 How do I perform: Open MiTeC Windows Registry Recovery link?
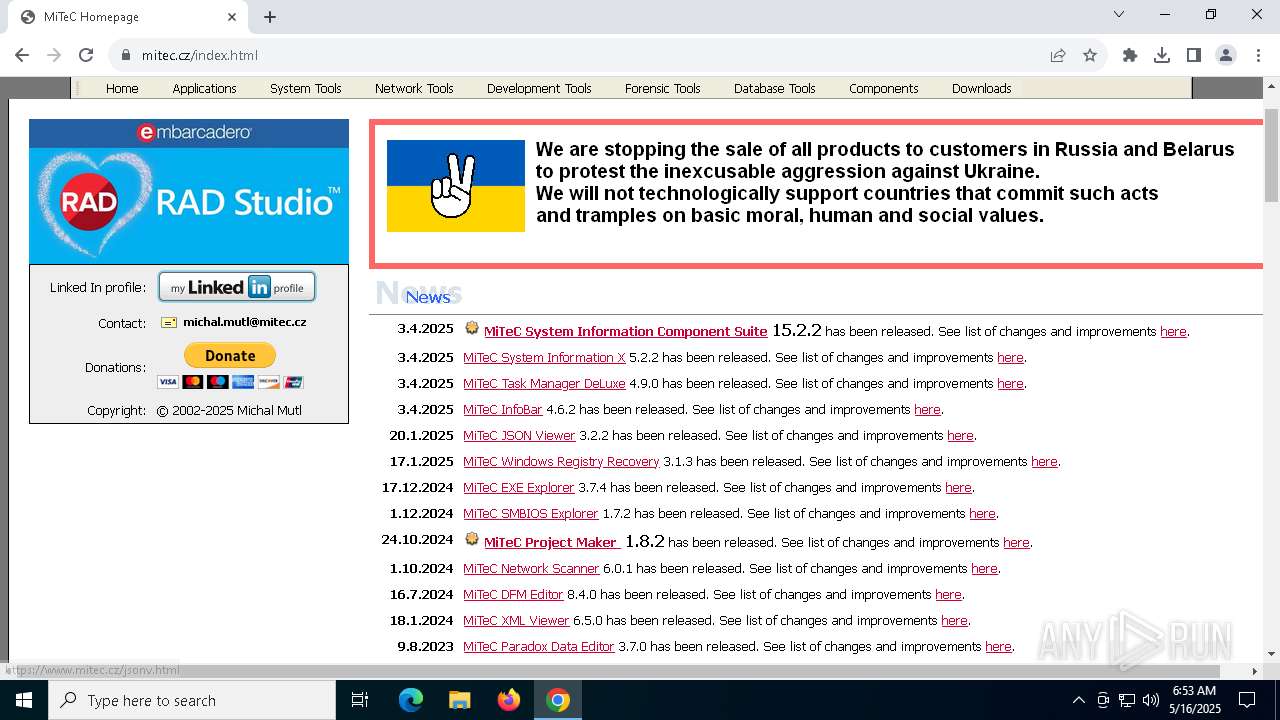[561, 461]
